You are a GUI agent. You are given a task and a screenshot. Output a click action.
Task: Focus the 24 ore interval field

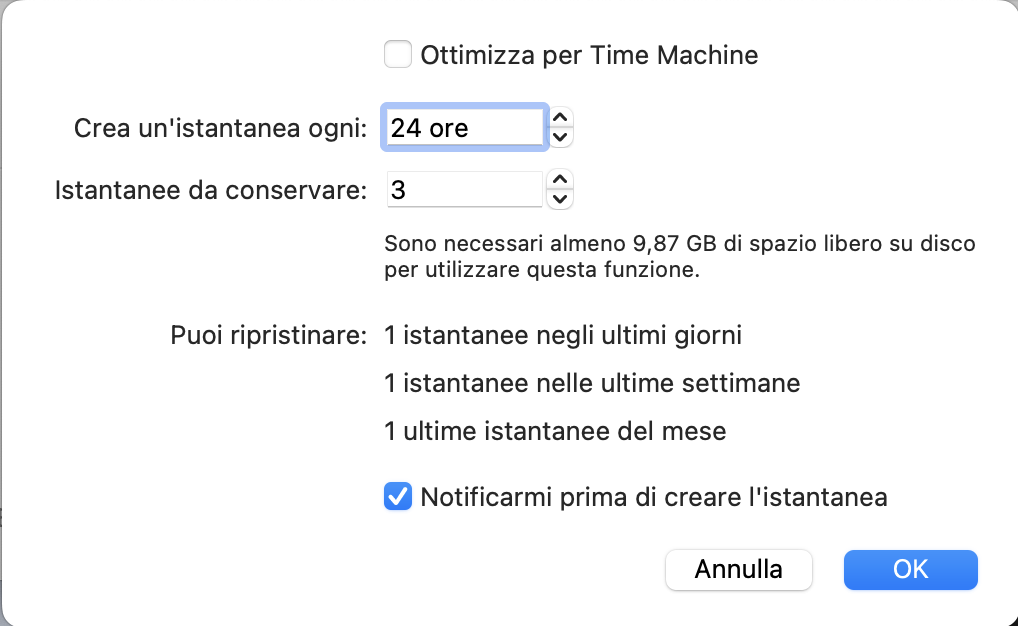[x=464, y=128]
